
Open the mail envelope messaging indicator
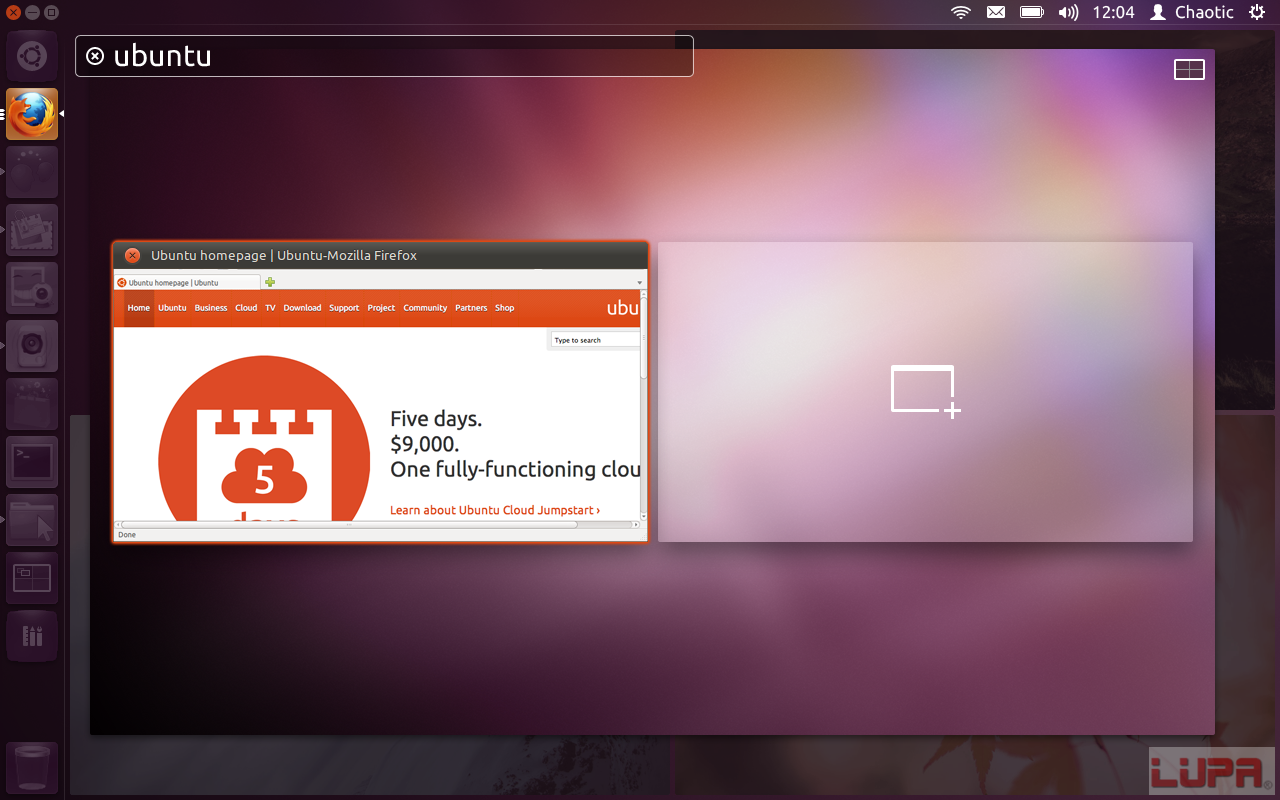[x=996, y=12]
